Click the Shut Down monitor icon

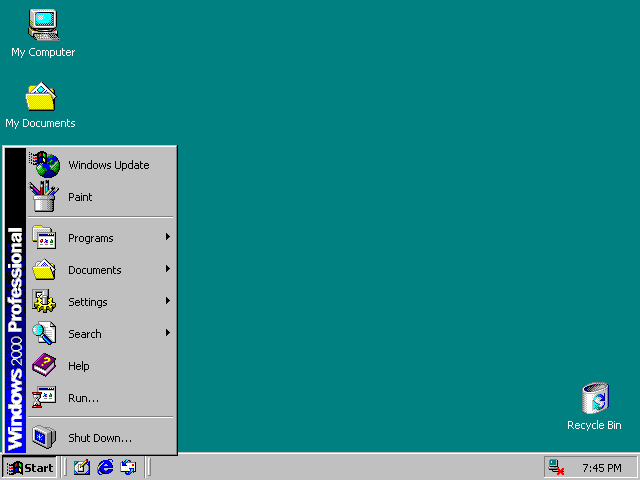tap(44, 437)
